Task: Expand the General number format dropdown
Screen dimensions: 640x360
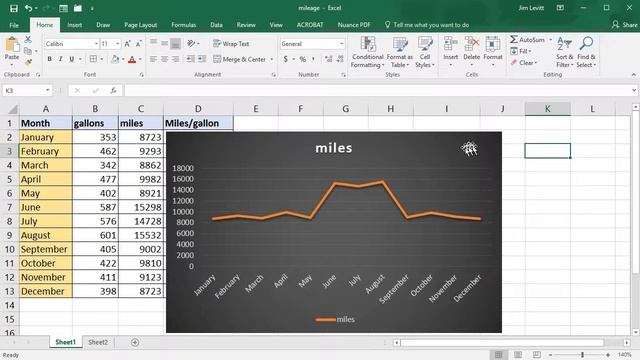Action: (x=342, y=44)
